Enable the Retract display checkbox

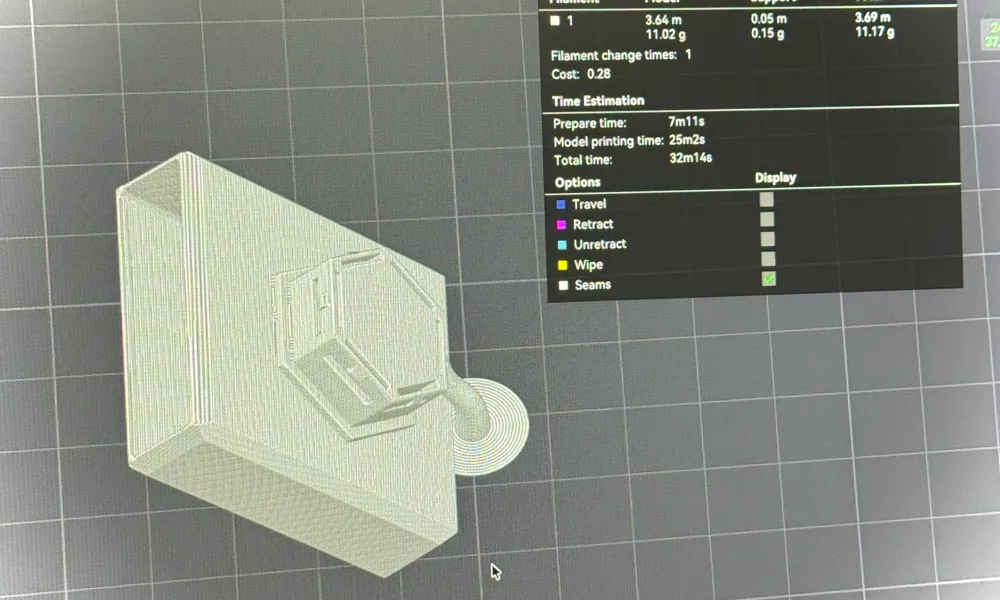pos(767,219)
